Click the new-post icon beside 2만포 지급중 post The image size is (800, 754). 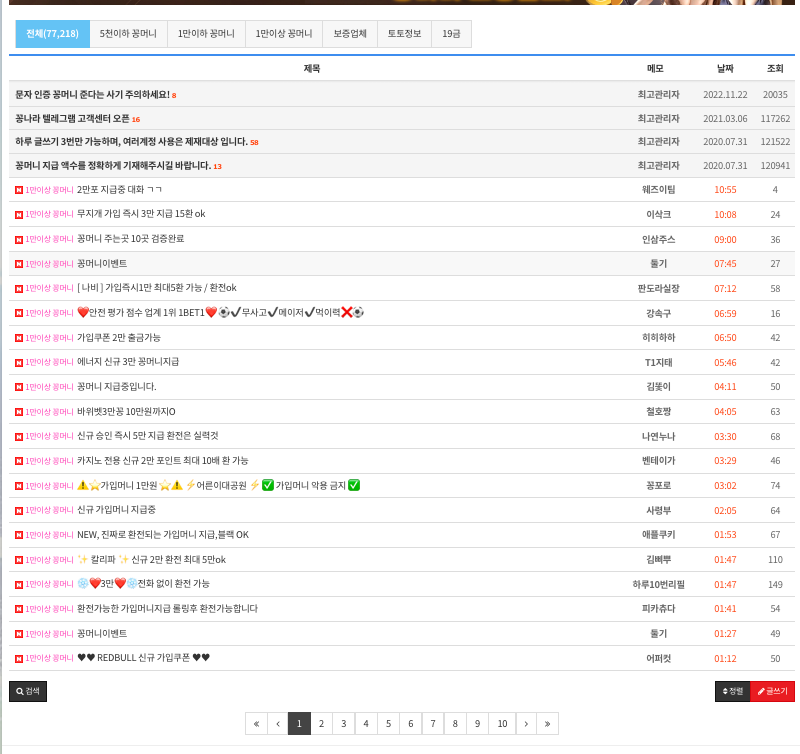19,190
